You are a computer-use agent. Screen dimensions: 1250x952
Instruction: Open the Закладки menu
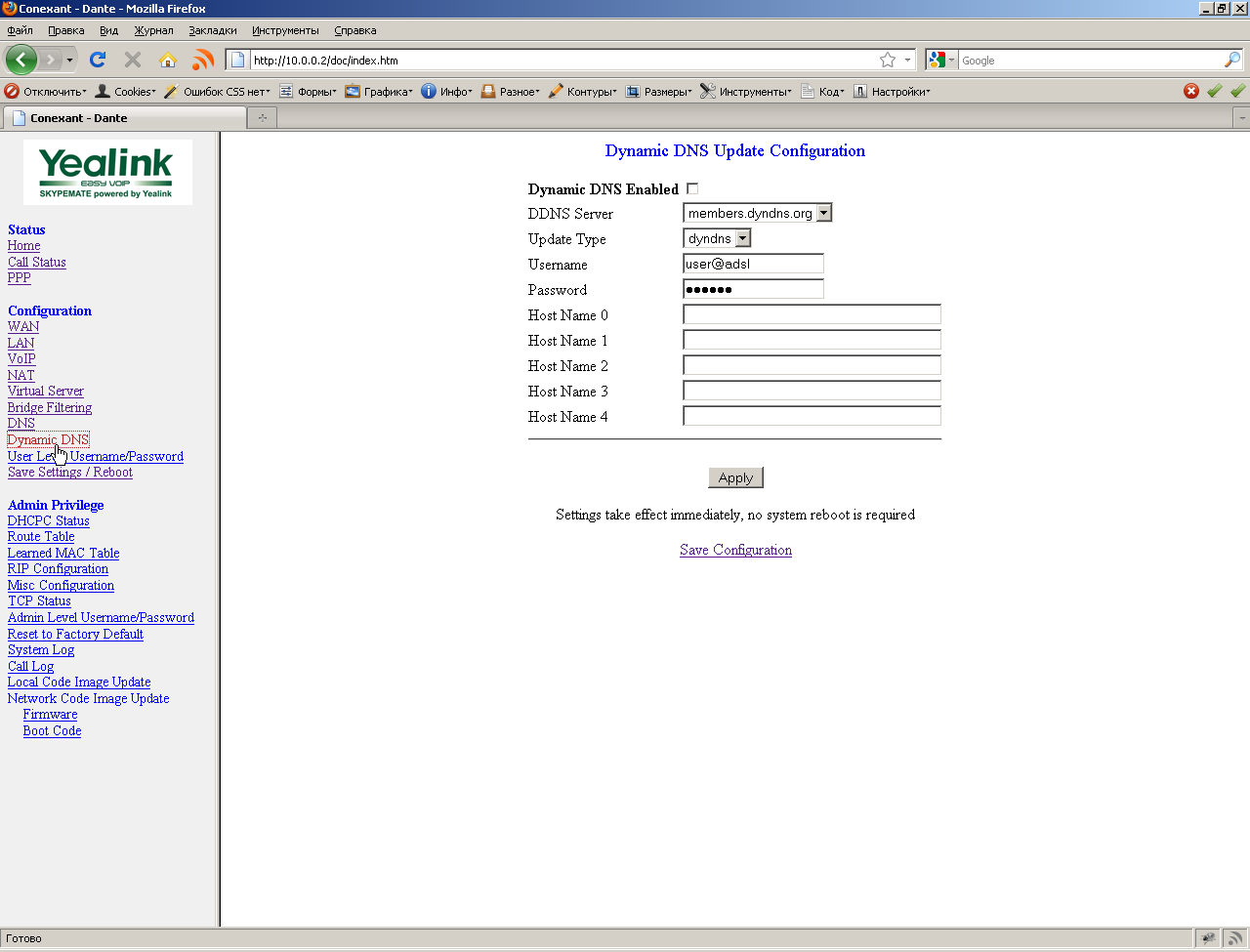(213, 30)
